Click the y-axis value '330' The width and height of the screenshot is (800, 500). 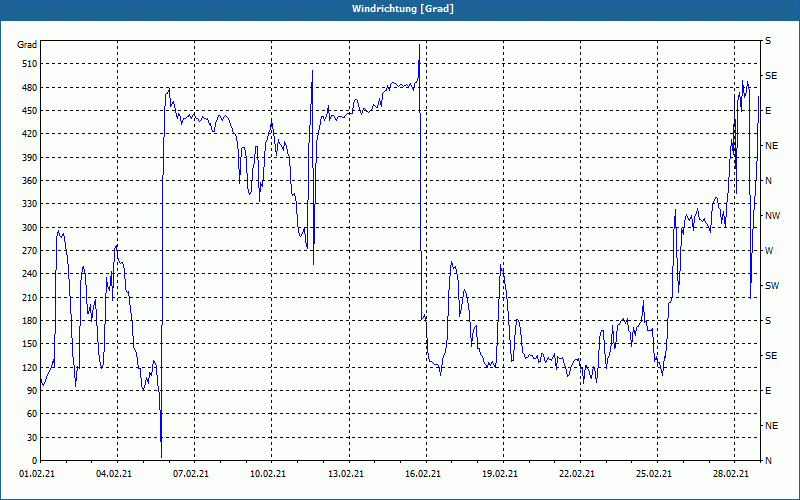click(x=30, y=204)
